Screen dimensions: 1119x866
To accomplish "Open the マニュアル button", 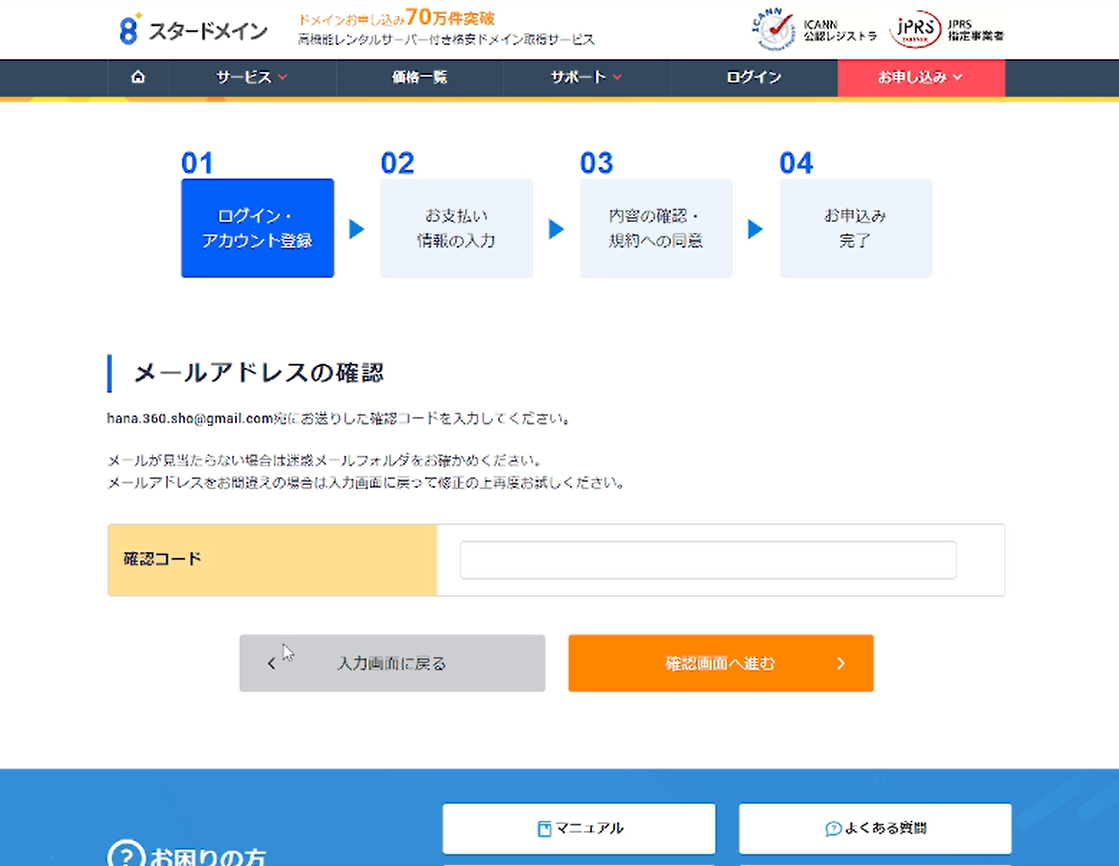I will point(579,828).
